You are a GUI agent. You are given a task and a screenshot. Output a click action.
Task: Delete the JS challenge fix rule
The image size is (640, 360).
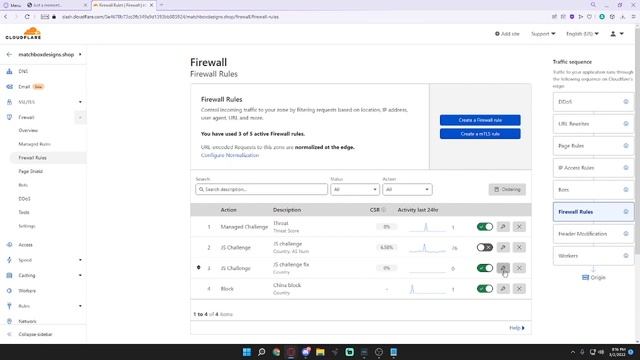[519, 268]
